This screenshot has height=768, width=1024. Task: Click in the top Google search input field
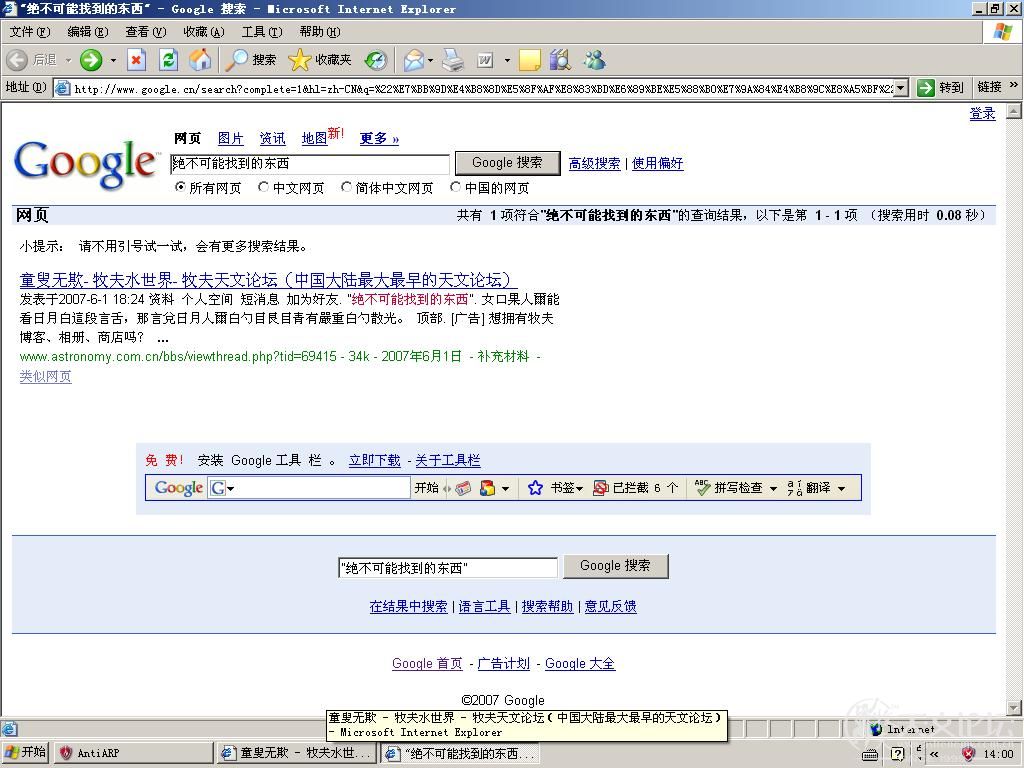(310, 163)
